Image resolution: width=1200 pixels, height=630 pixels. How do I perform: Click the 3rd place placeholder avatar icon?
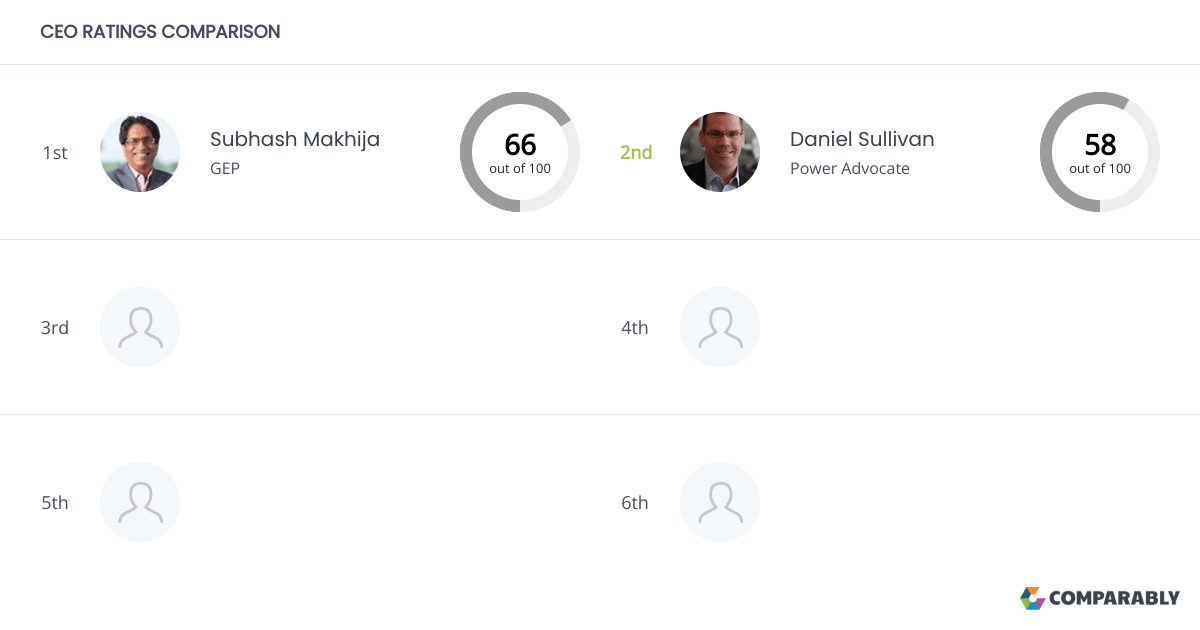coord(140,327)
